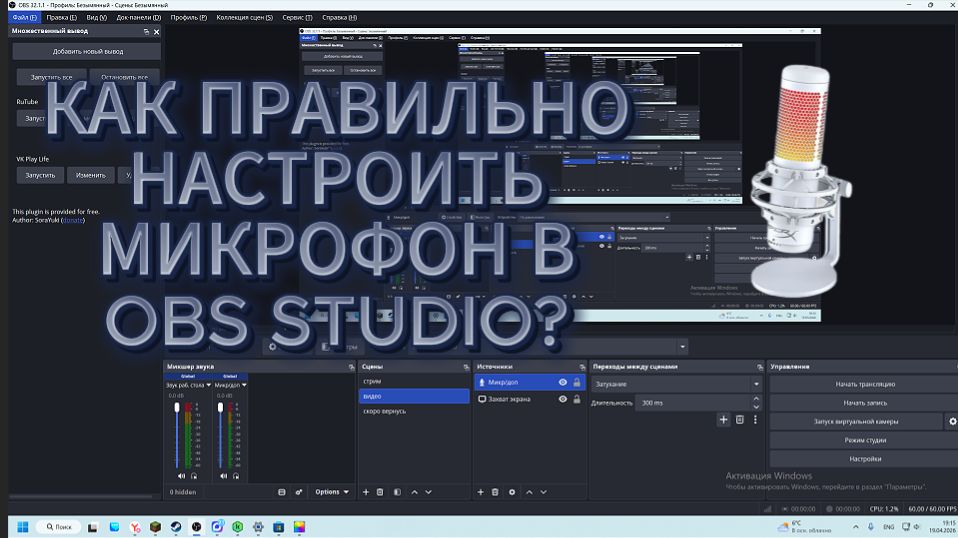
Task: Open the Вид menu
Action: tap(97, 18)
